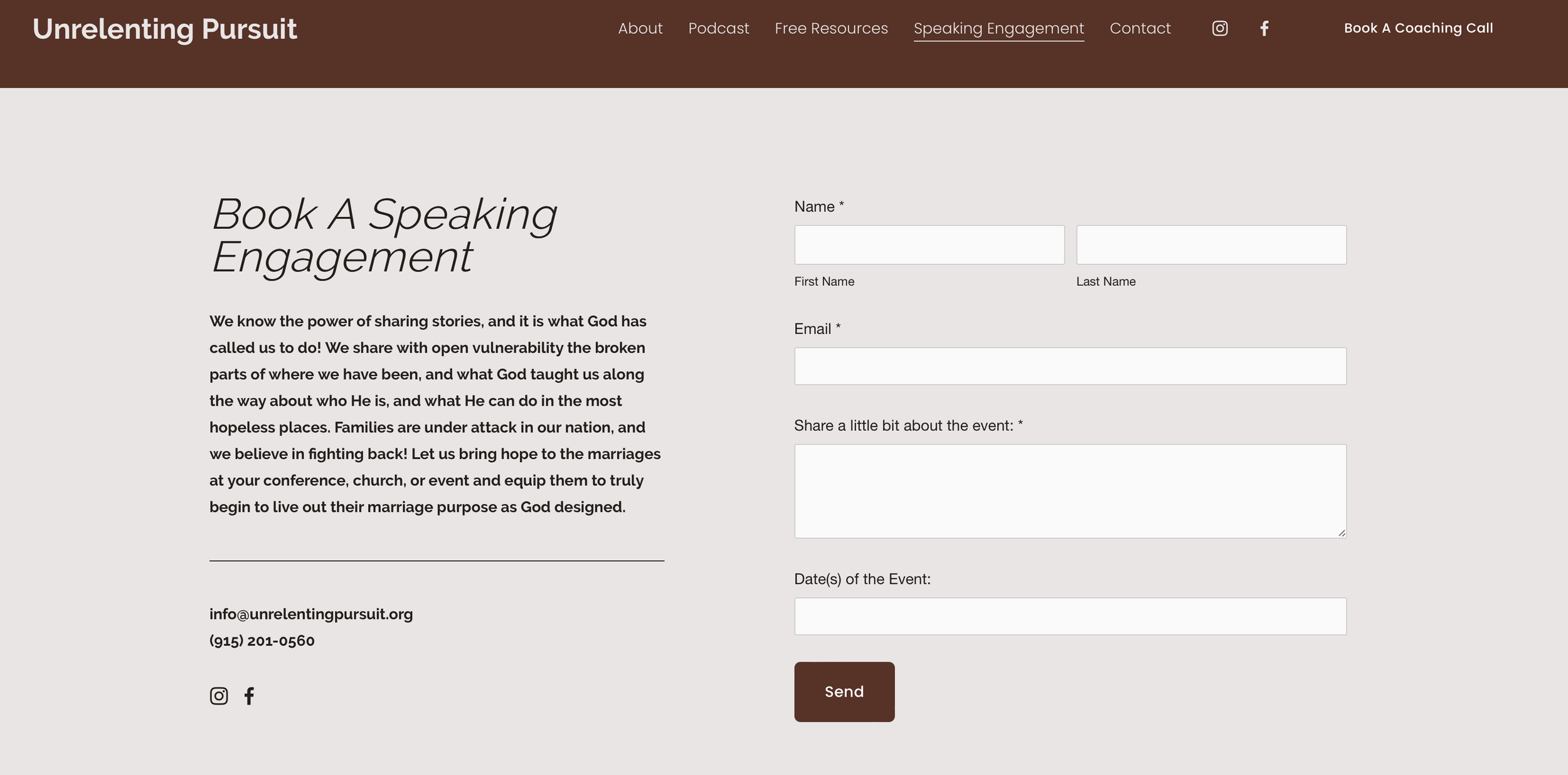Screen dimensions: 1568x775
Task: Focus the Last Name input field
Action: click(1211, 245)
